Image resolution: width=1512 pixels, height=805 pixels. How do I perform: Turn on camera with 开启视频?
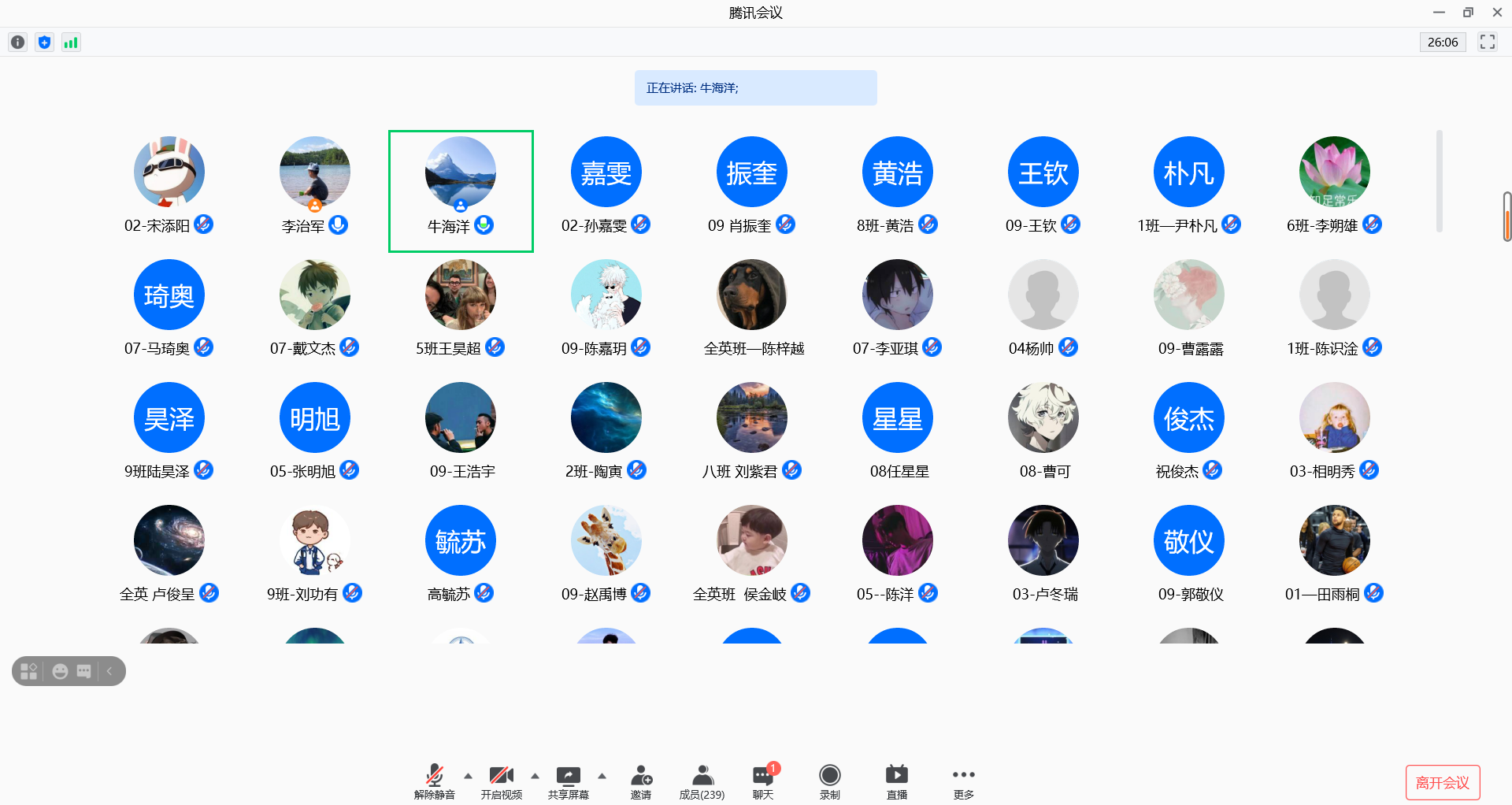[501, 781]
